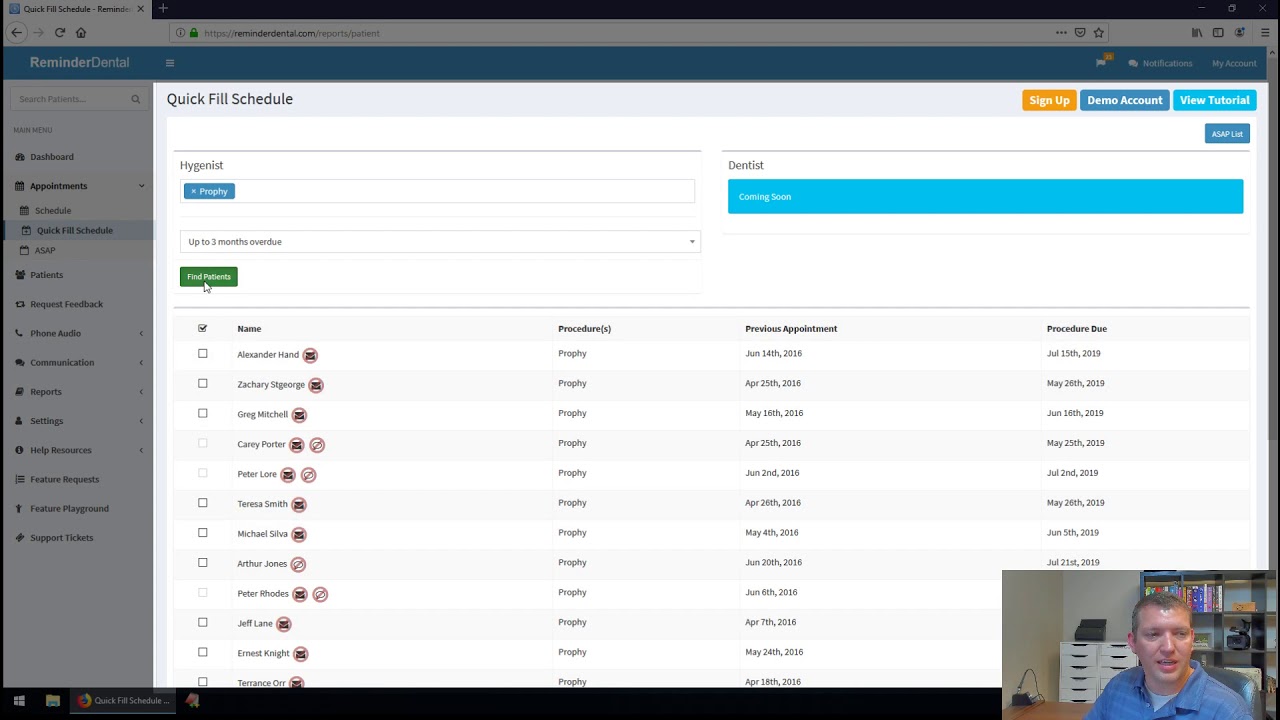The width and height of the screenshot is (1280, 720).
Task: Collapse the Appointments menu section
Action: coord(78,186)
